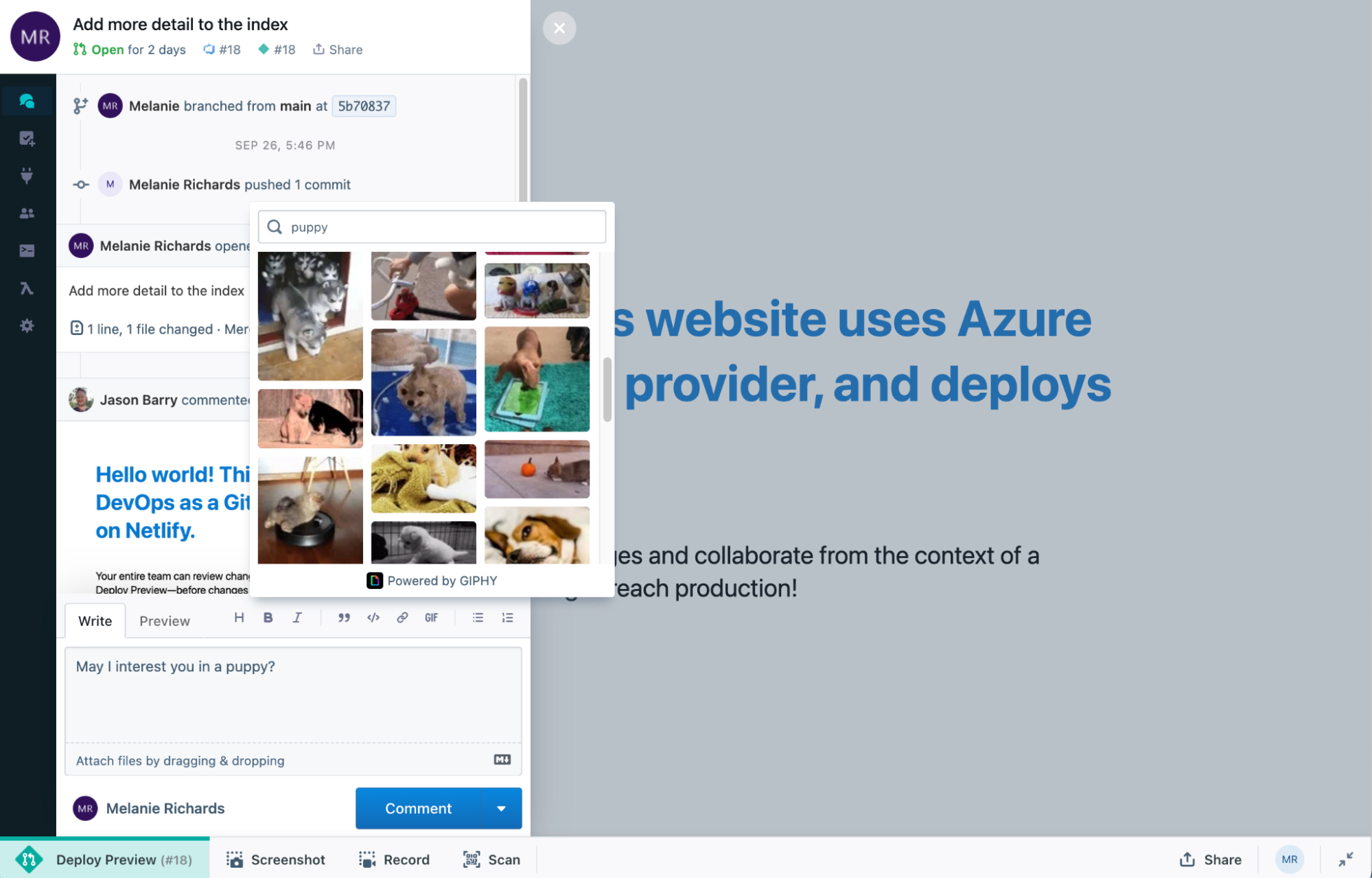Switch to the Preview tab
This screenshot has height=878, width=1372.
[x=164, y=621]
